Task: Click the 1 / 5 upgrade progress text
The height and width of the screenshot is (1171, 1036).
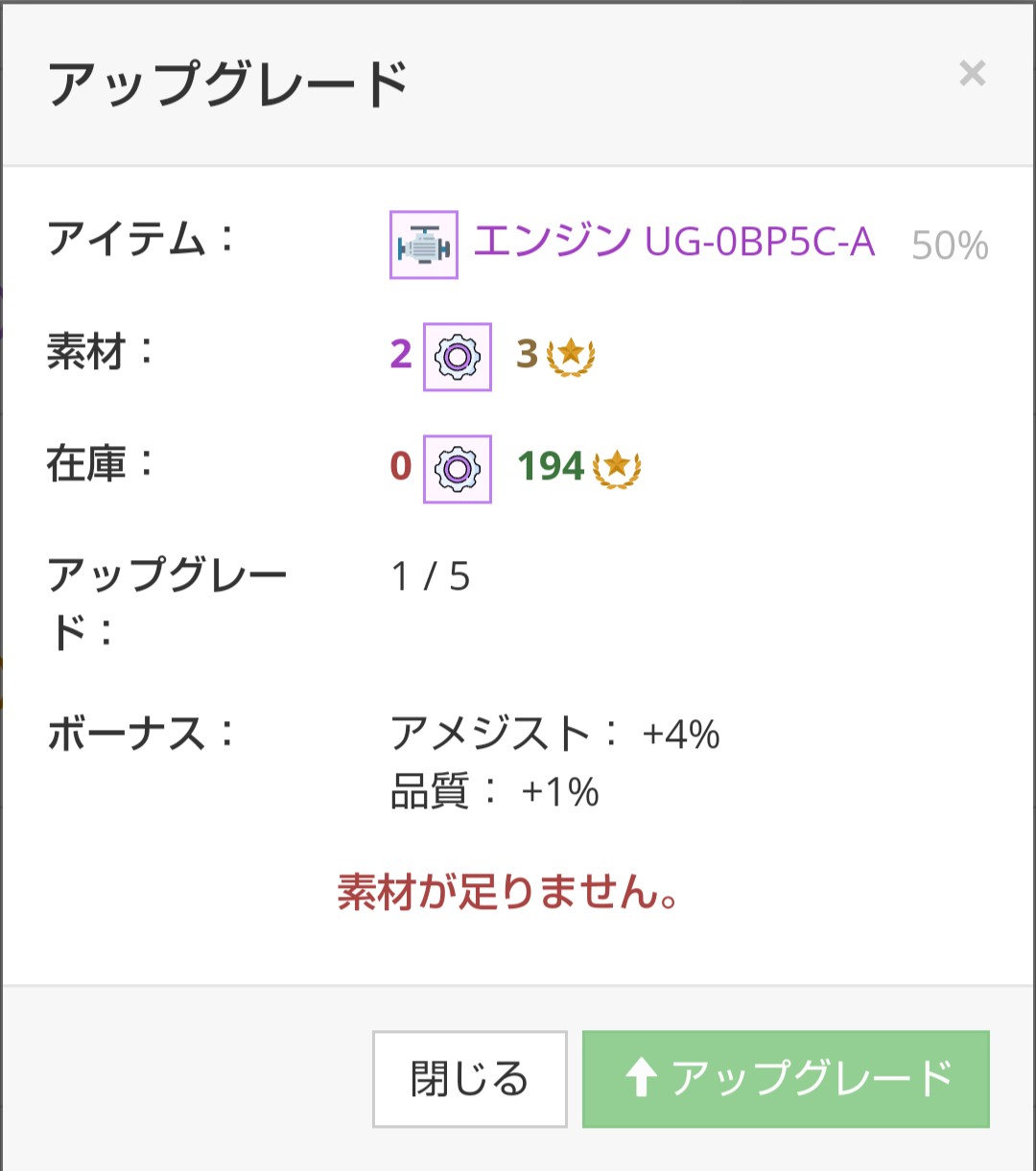Action: point(431,577)
